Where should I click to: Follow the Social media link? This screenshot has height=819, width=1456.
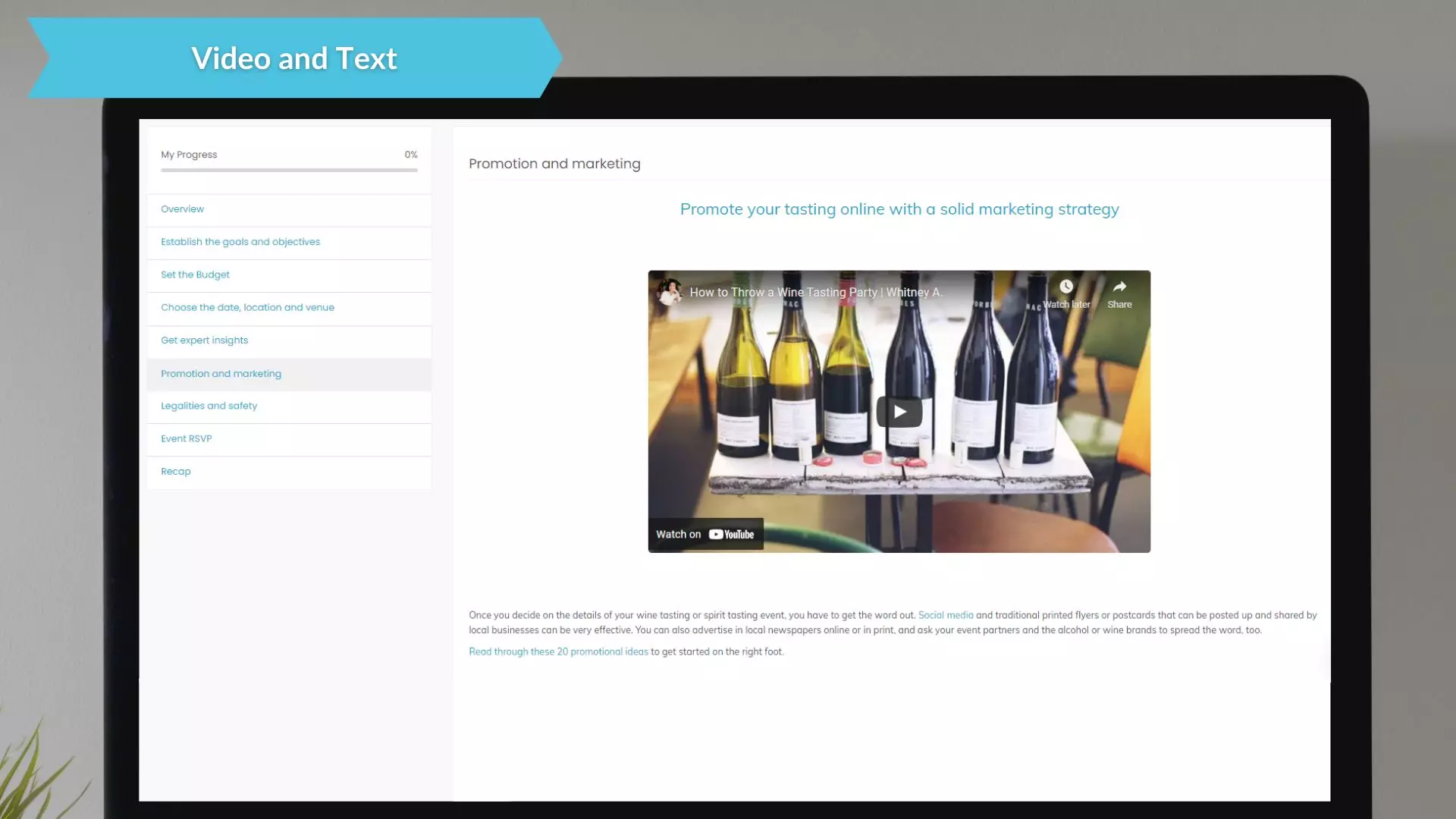click(x=946, y=615)
